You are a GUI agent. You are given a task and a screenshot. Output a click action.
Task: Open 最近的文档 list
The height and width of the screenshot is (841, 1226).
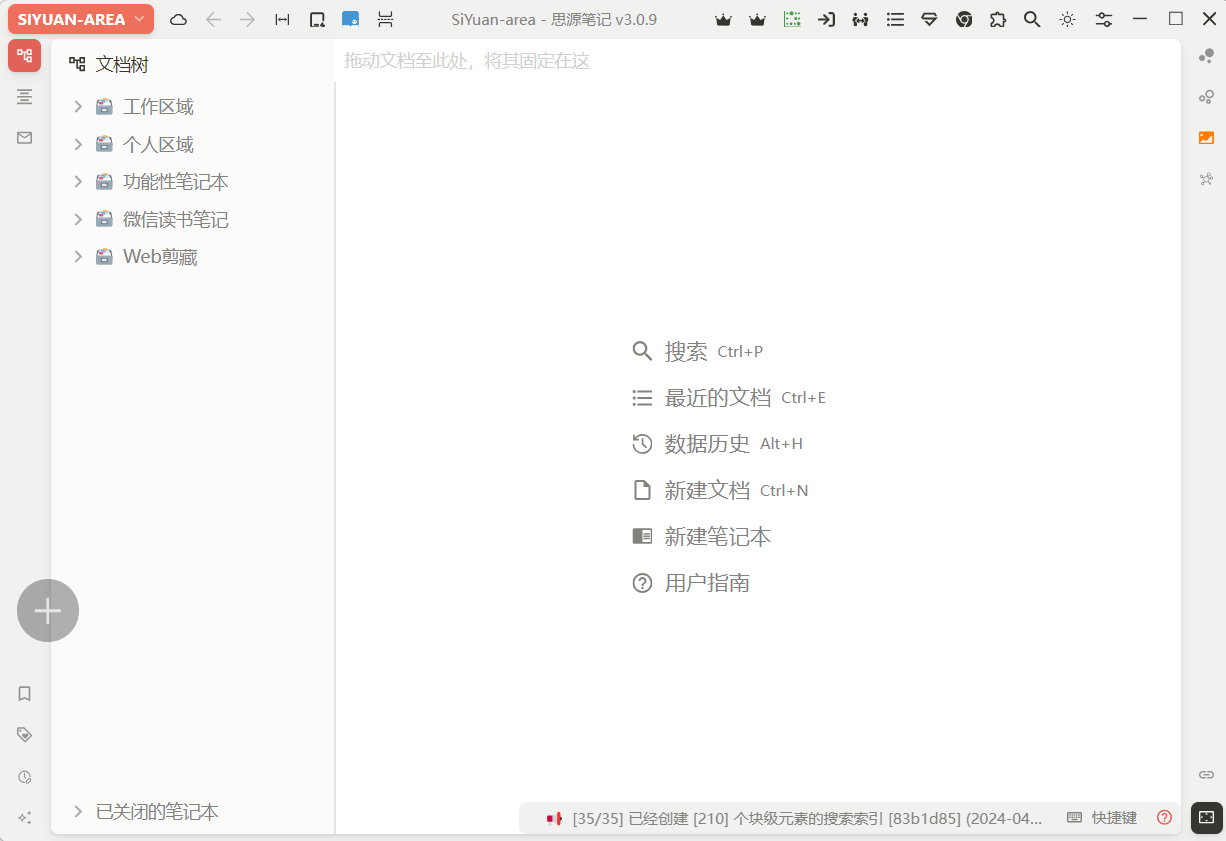718,397
